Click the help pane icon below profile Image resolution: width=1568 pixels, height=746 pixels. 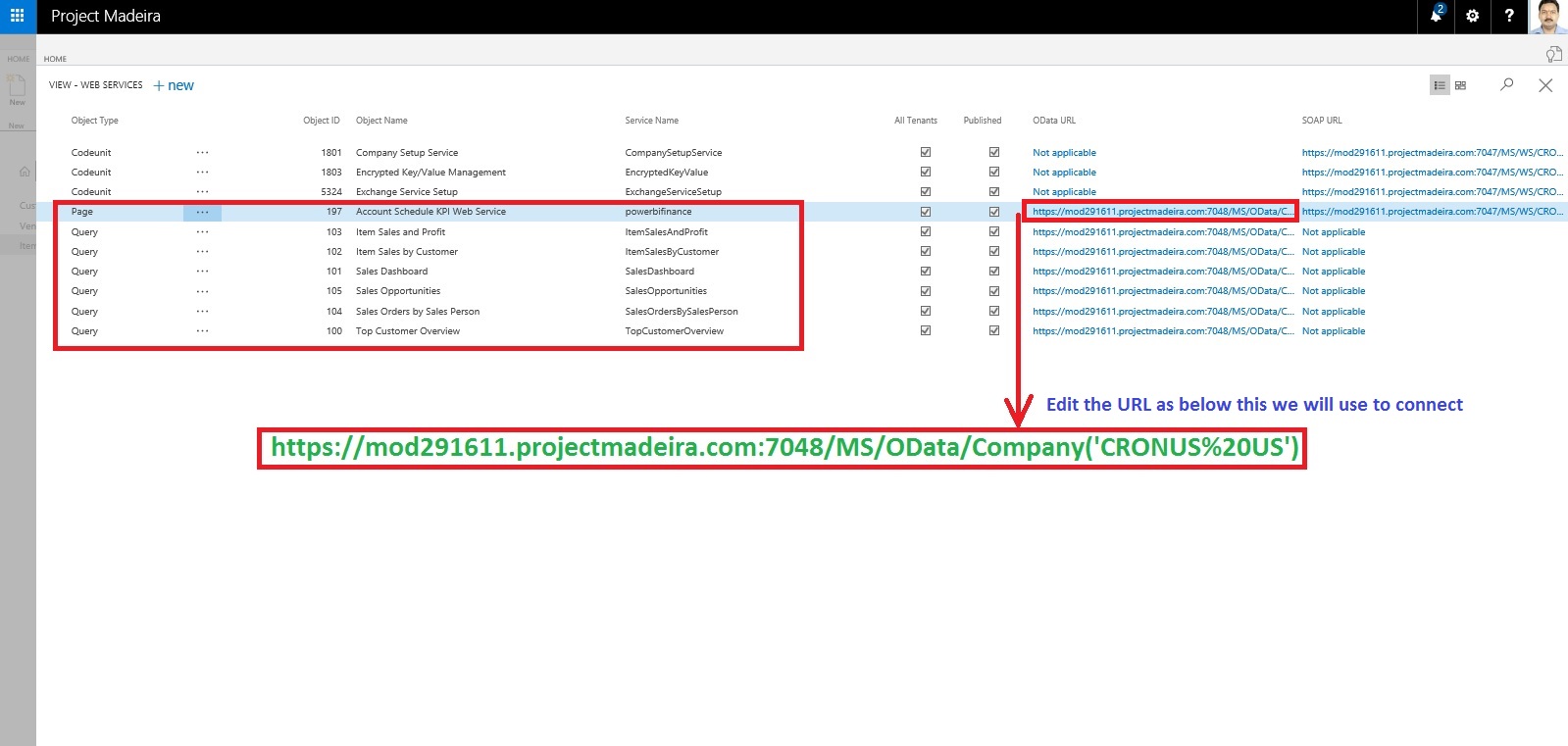coord(1553,54)
